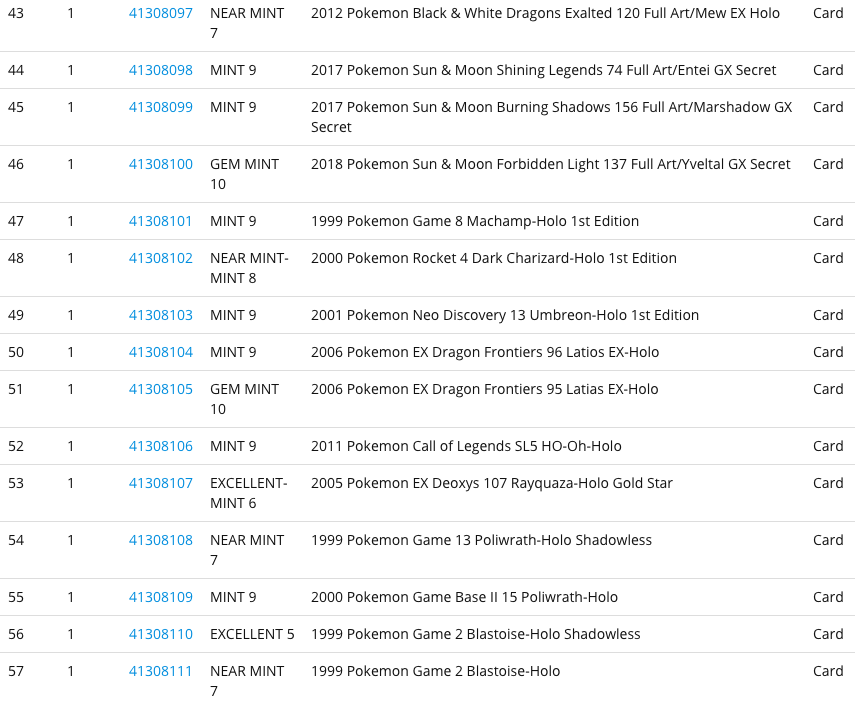The image size is (857, 706).
Task: Open cert number 41308100 link
Action: pos(161,164)
